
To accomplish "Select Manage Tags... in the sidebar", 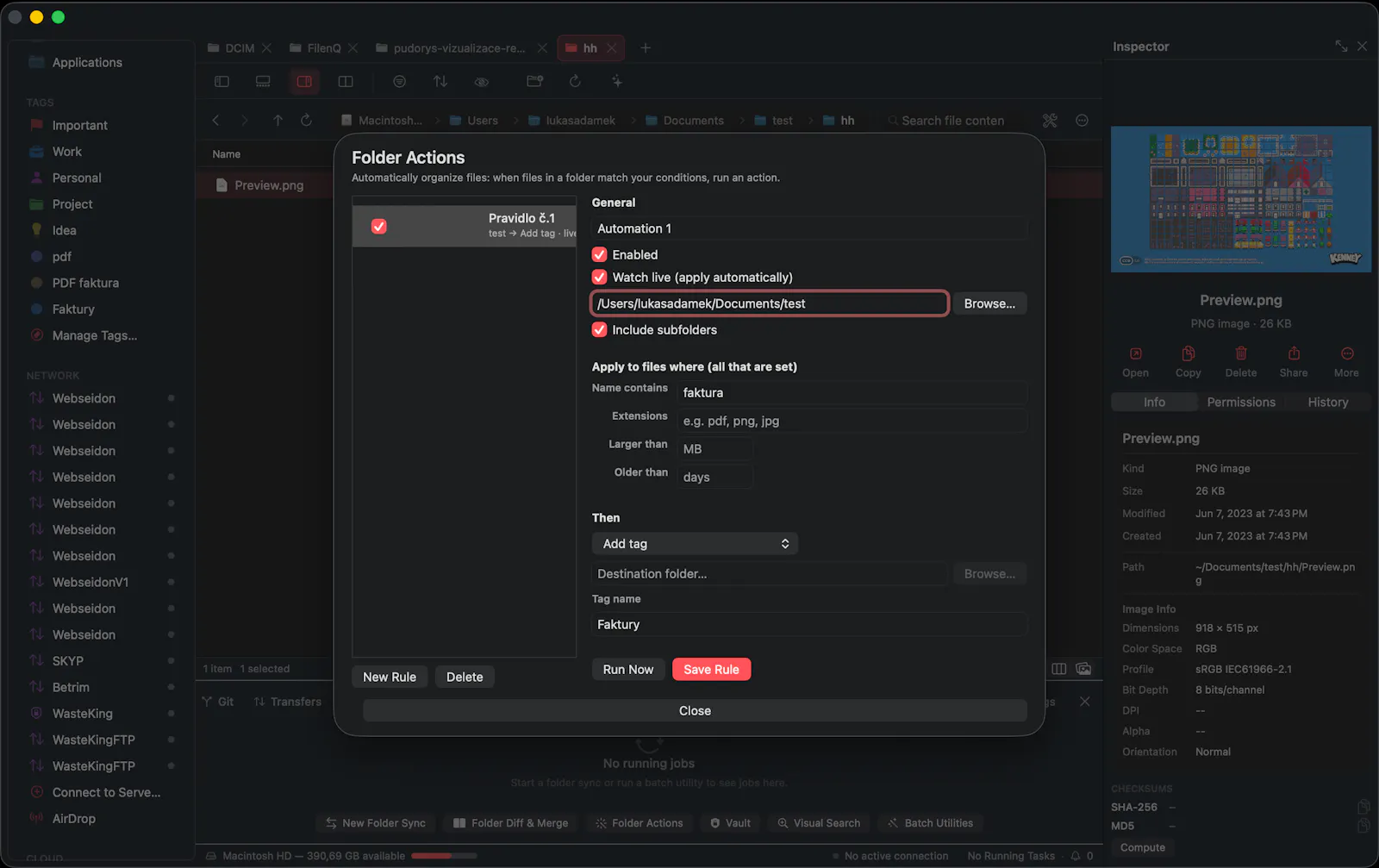I will coord(95,335).
